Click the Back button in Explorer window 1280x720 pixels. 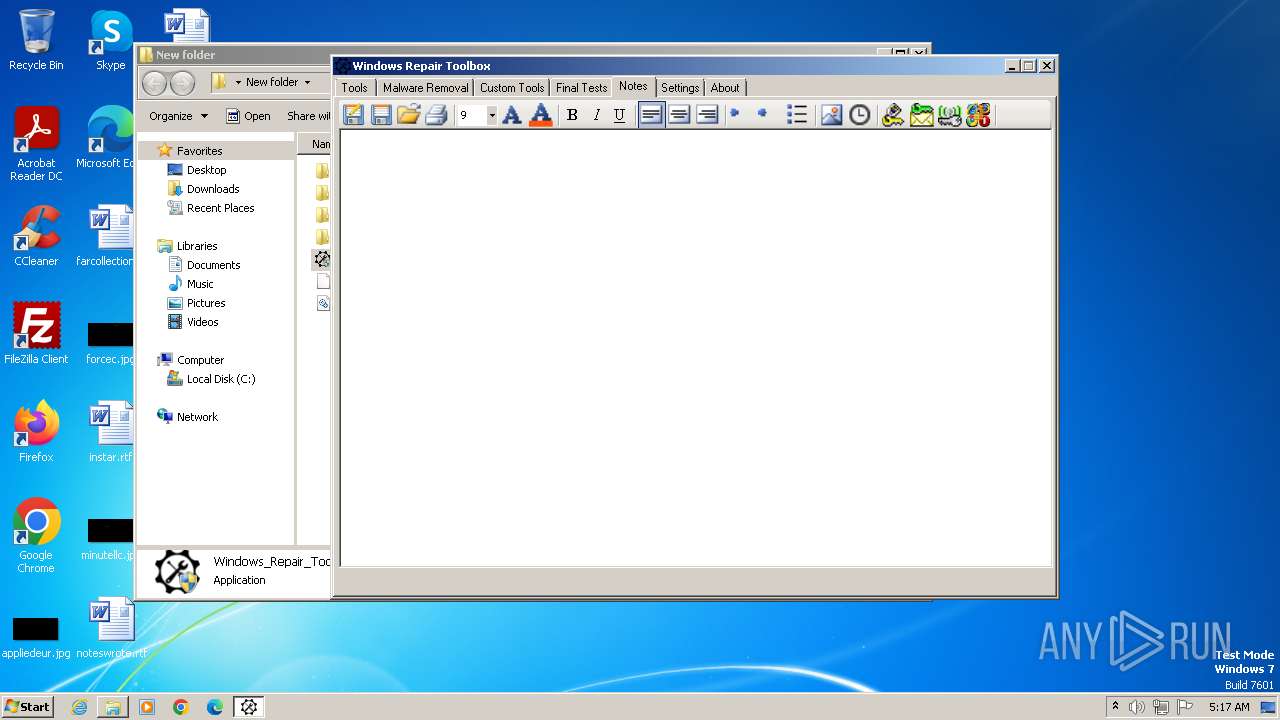coord(154,83)
